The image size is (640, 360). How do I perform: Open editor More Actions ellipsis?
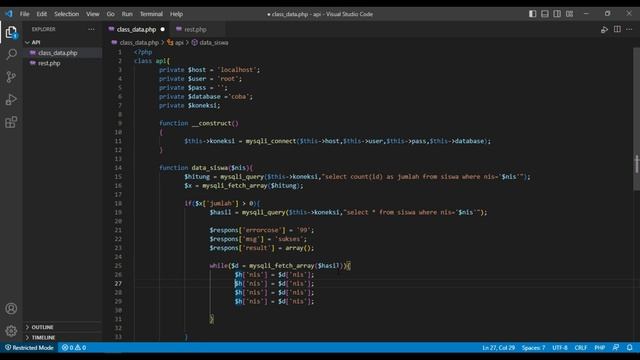tap(629, 29)
